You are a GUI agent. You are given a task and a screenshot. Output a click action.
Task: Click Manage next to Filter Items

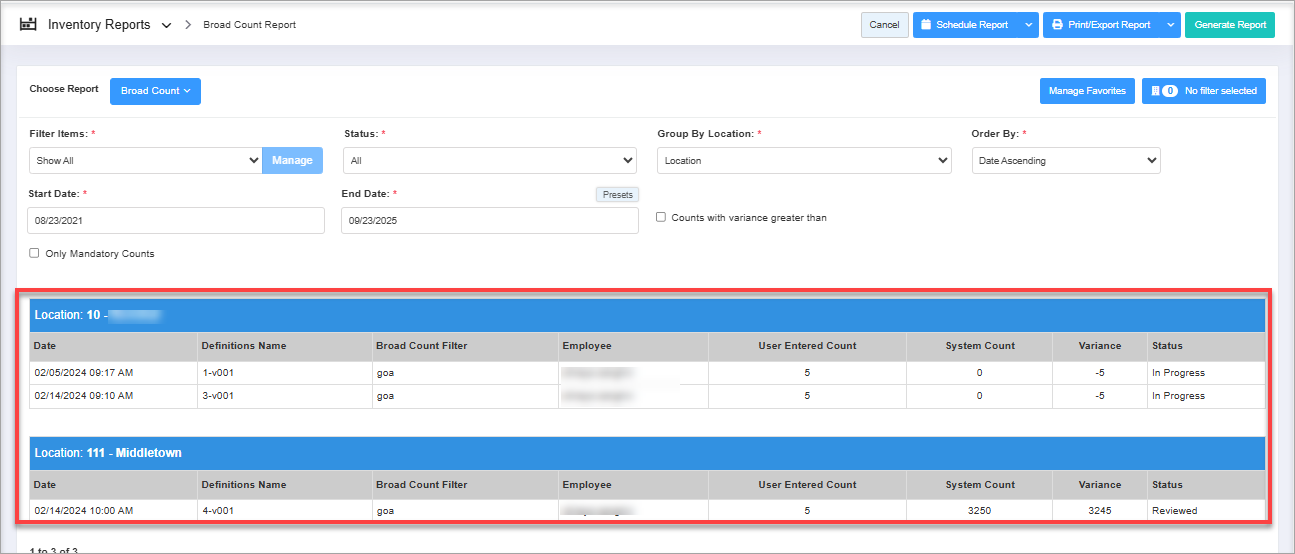pyautogui.click(x=292, y=160)
